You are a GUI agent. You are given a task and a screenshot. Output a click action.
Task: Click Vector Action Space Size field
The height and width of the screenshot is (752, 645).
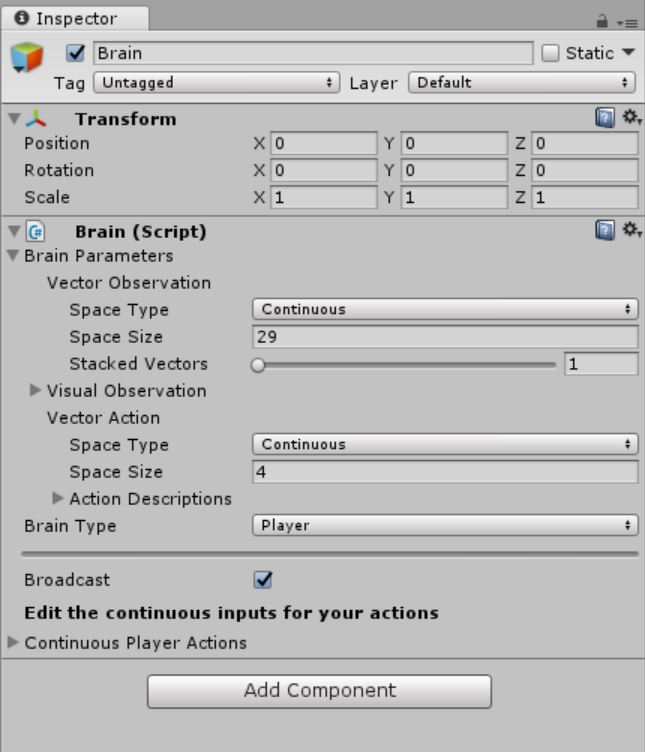click(445, 472)
